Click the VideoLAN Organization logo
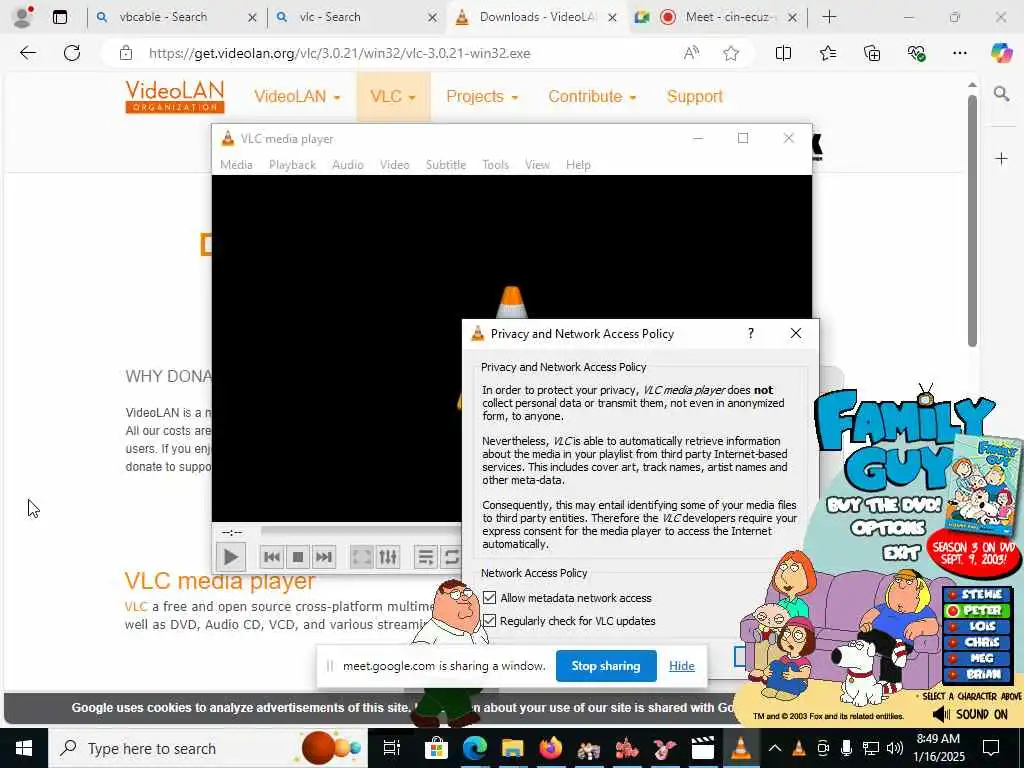This screenshot has width=1024, height=768. [174, 97]
